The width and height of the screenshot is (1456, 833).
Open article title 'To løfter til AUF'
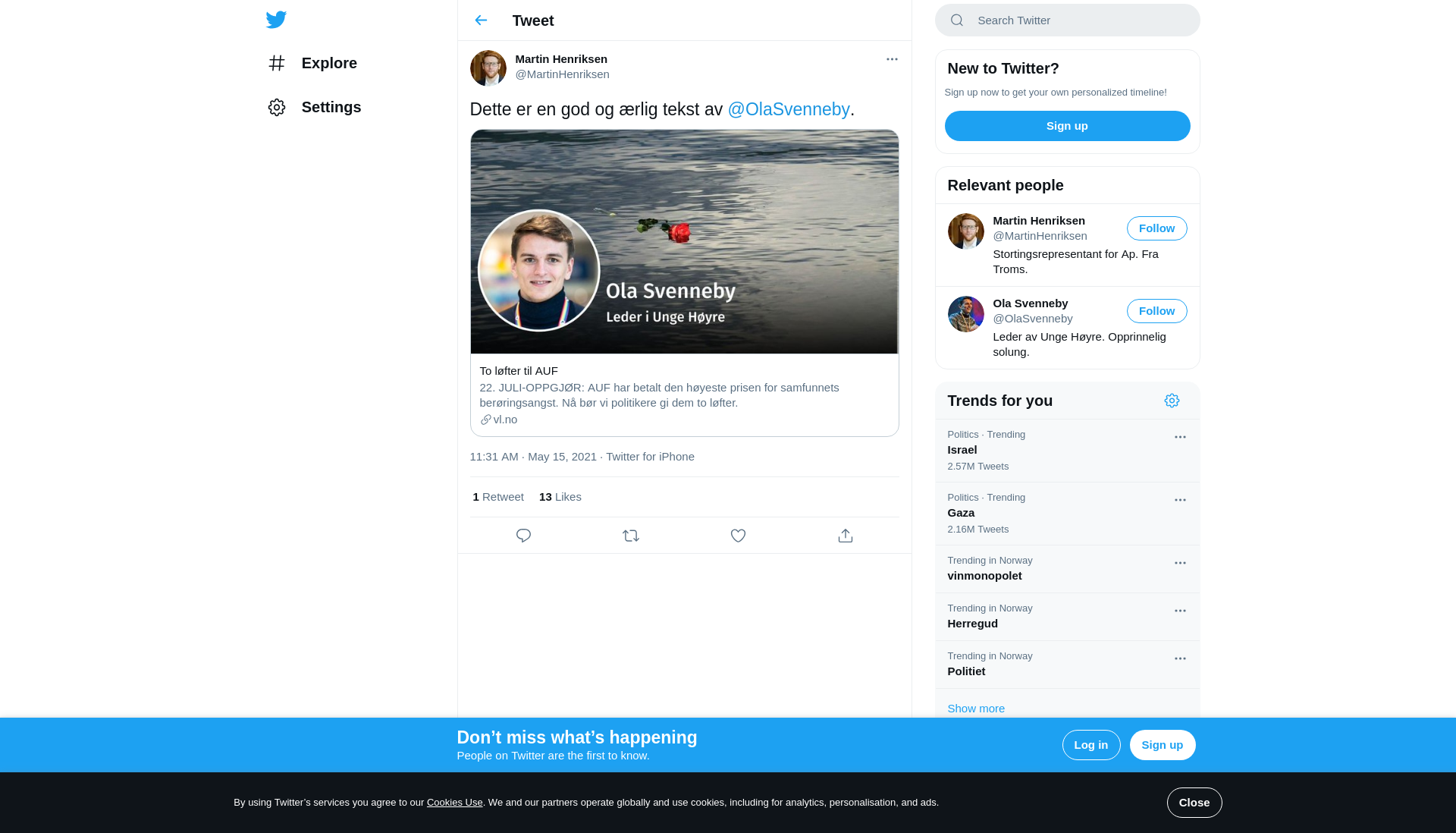(519, 371)
